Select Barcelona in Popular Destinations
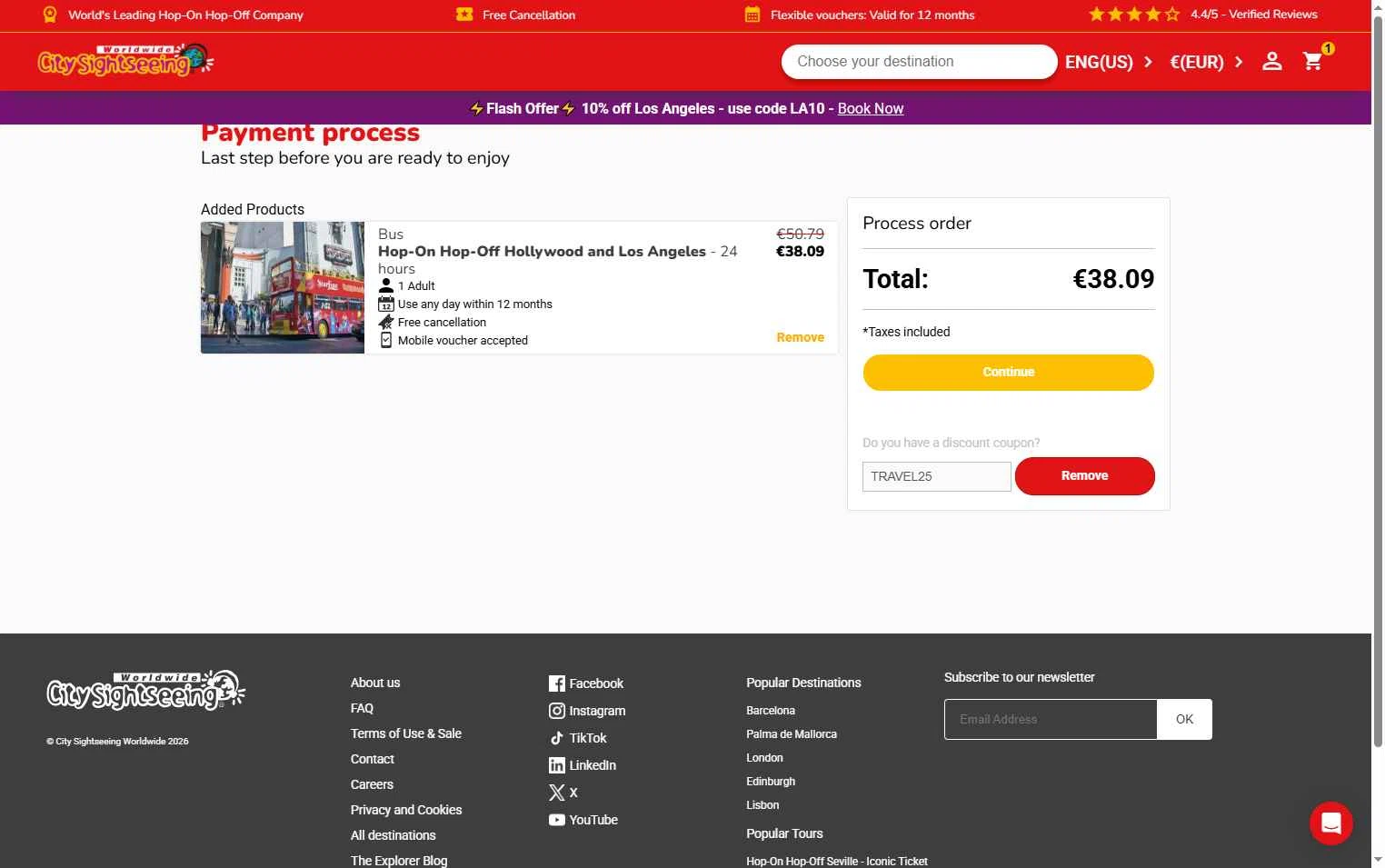 [x=771, y=711]
